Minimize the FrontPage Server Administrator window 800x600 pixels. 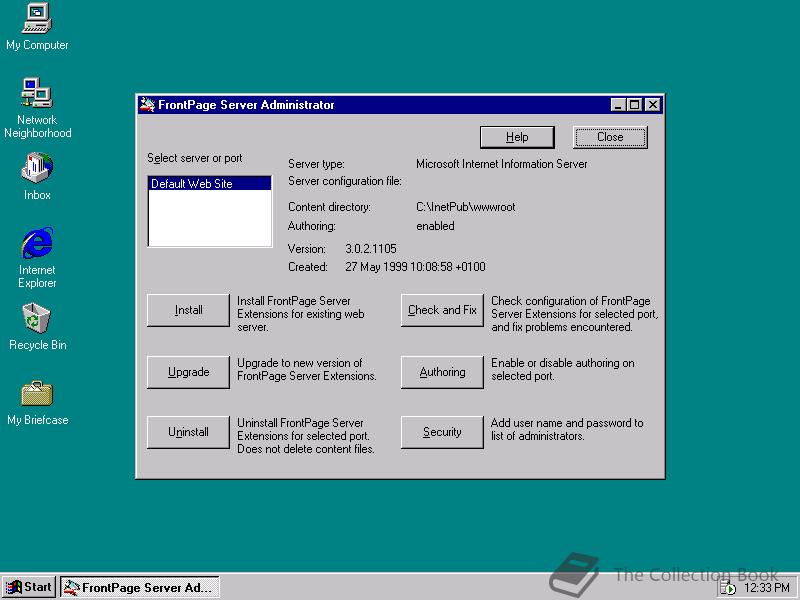coord(618,105)
